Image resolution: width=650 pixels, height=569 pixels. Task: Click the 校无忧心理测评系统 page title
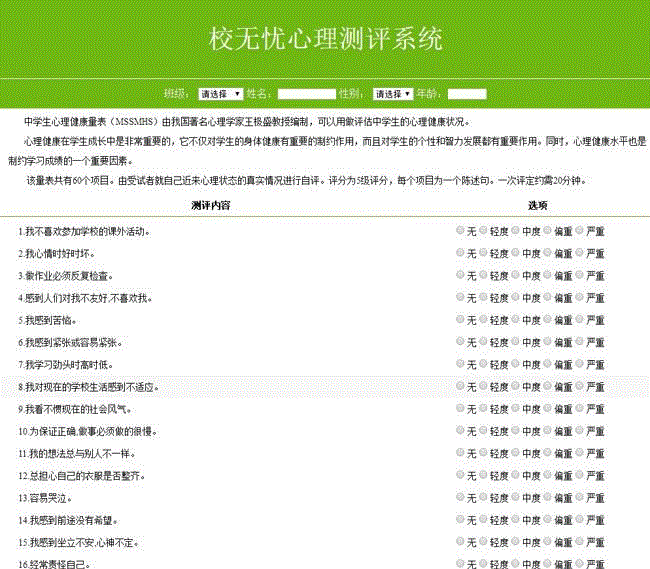pos(325,39)
